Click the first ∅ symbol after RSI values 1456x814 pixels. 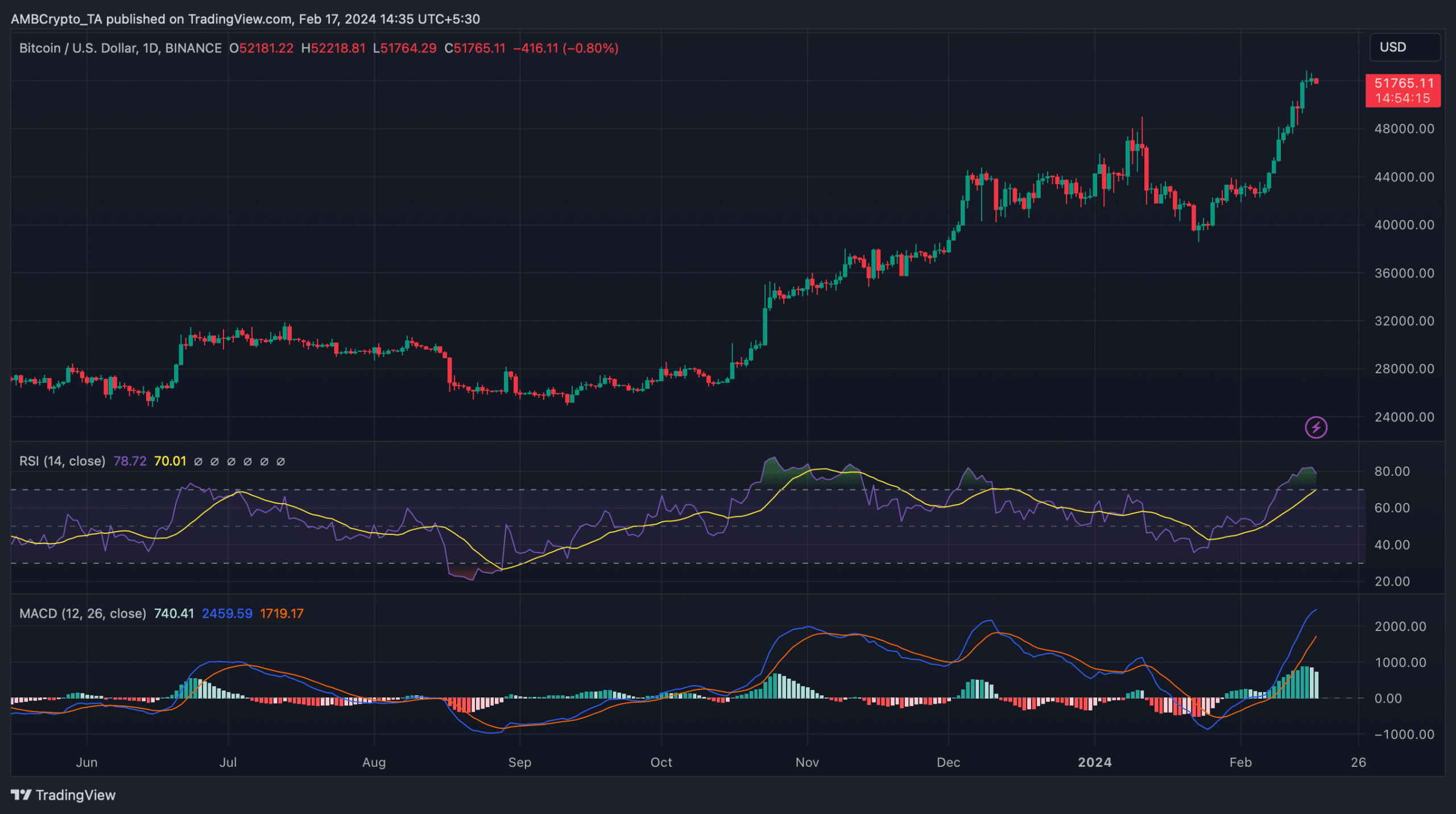click(x=198, y=462)
